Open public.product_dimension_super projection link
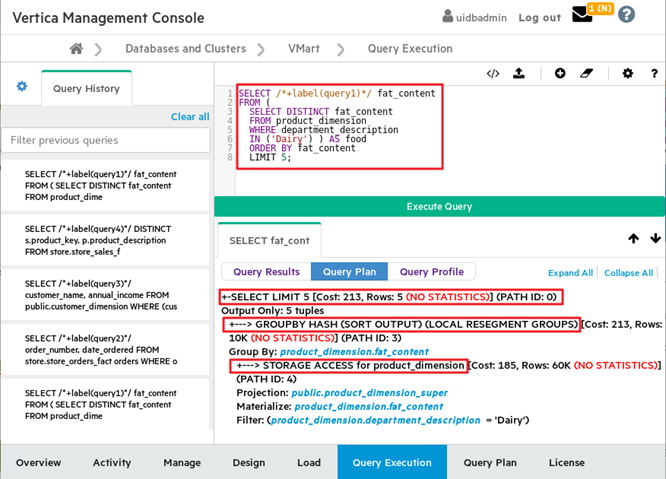The width and height of the screenshot is (666, 479). tap(370, 393)
